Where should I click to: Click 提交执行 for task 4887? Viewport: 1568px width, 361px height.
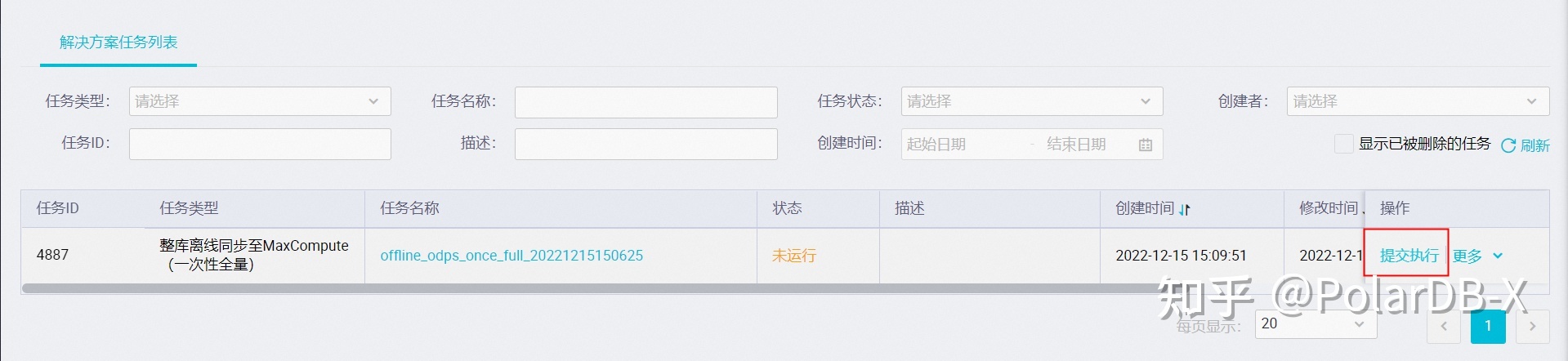1409,256
